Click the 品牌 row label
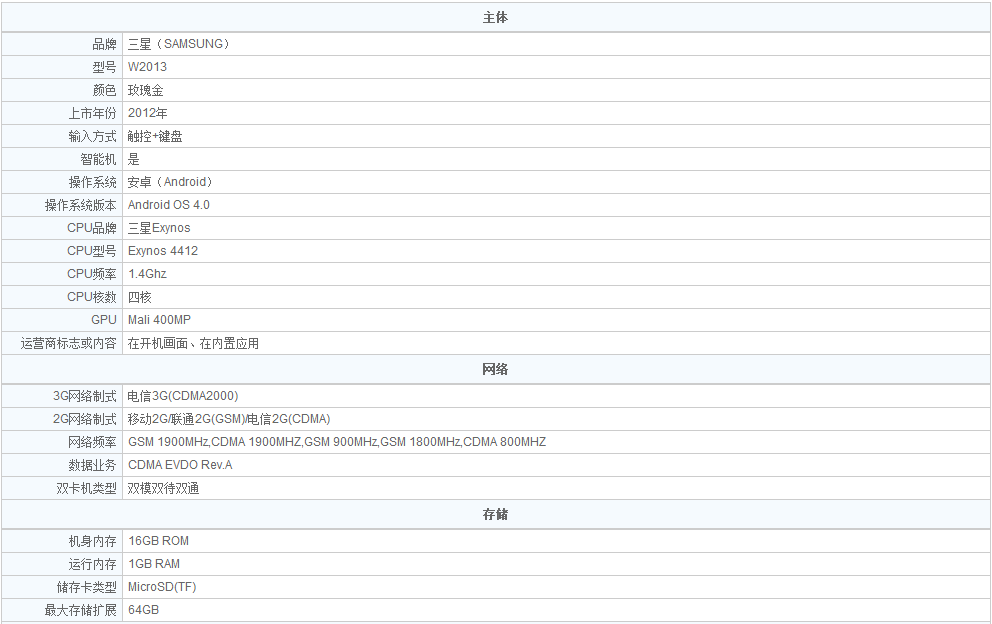 pyautogui.click(x=104, y=44)
